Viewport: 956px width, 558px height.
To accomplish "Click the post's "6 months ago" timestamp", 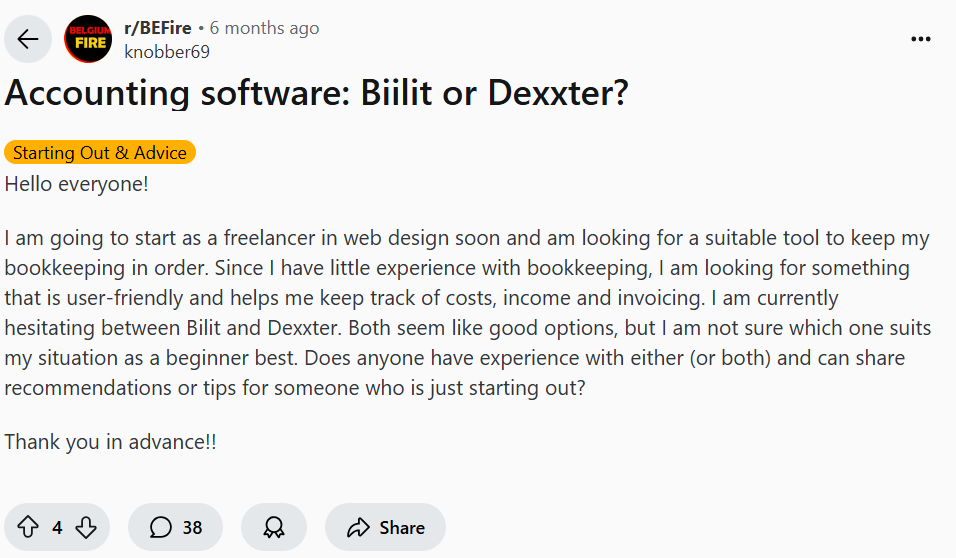I will [264, 28].
